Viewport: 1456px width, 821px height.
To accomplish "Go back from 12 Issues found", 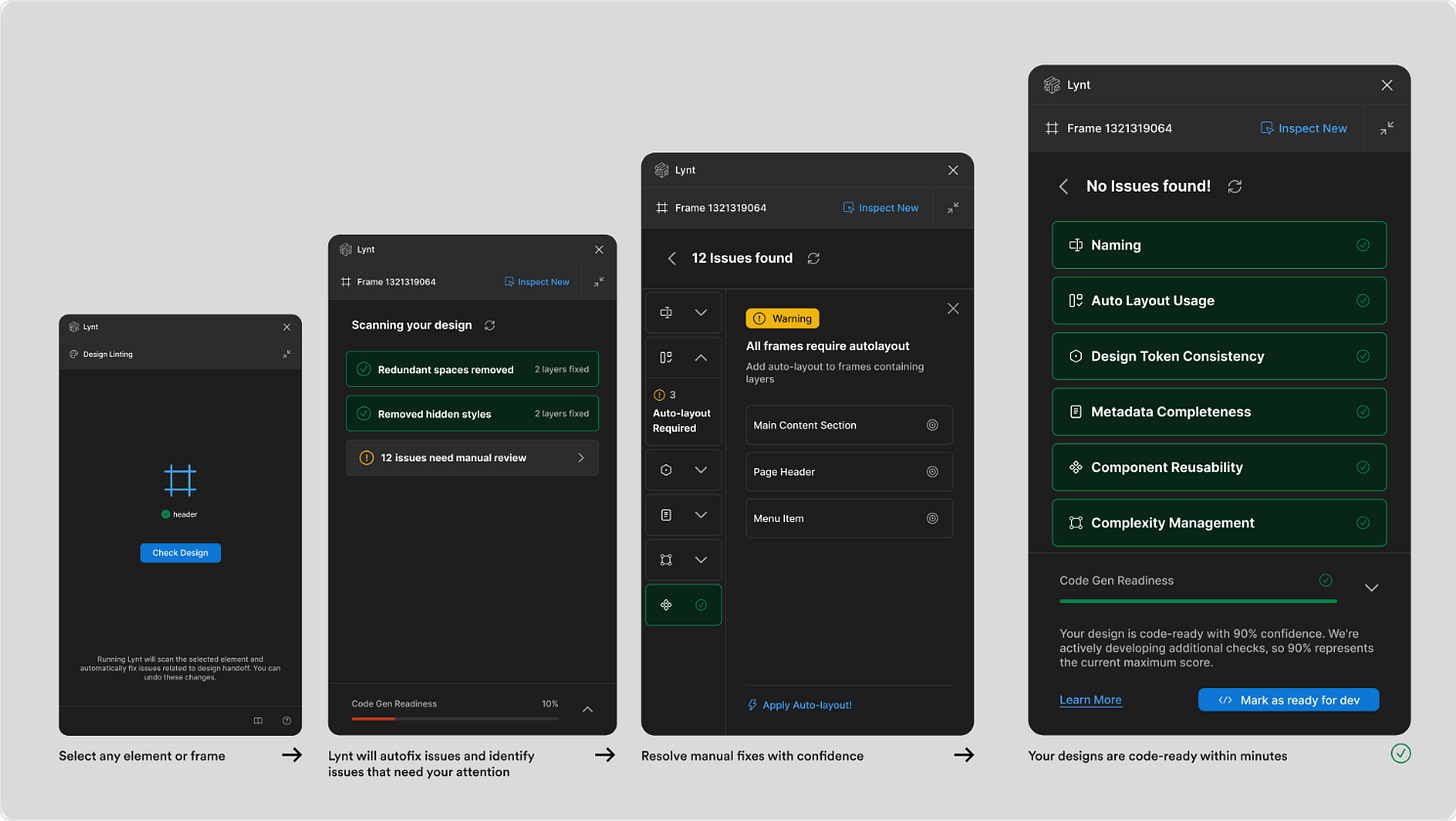I will click(672, 258).
